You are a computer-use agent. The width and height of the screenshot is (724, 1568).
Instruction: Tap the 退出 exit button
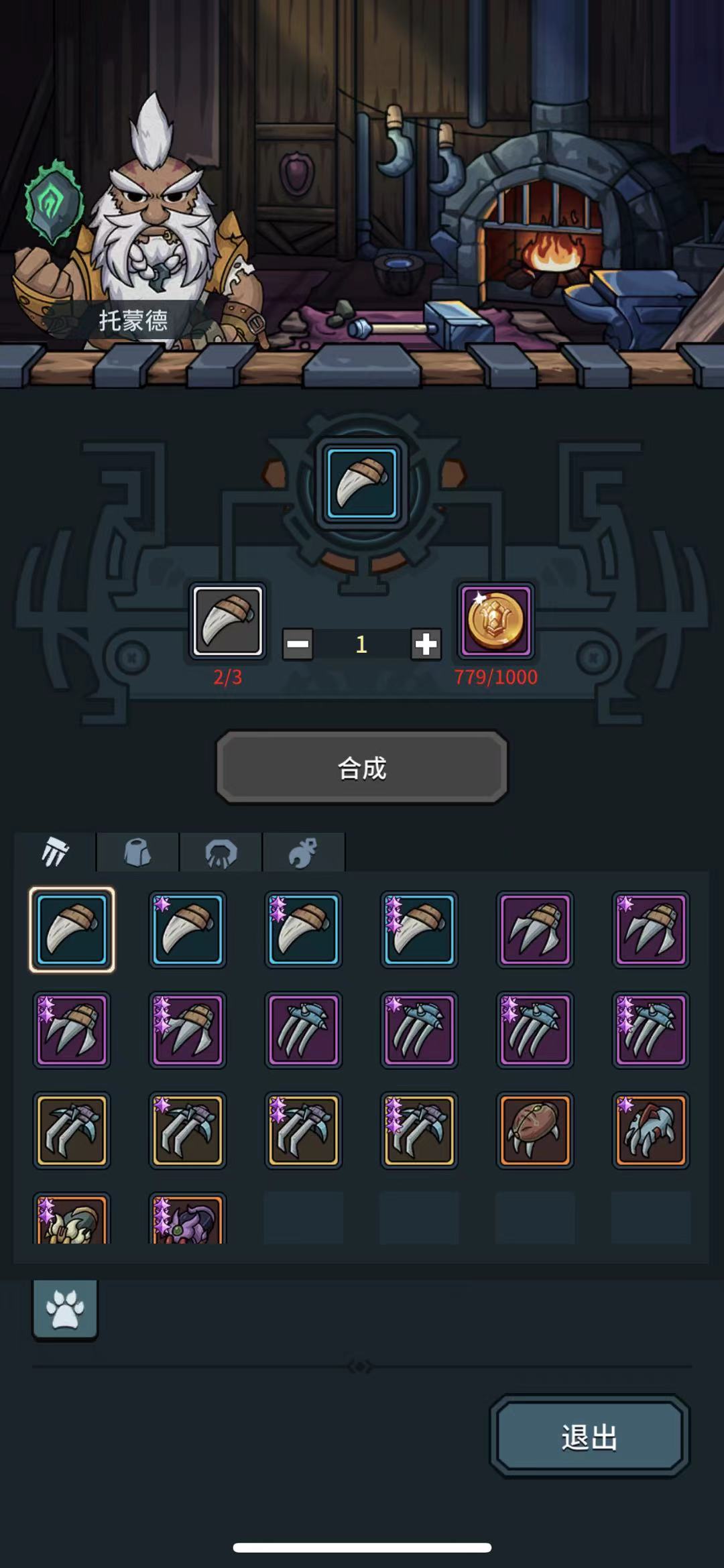pos(589,1437)
